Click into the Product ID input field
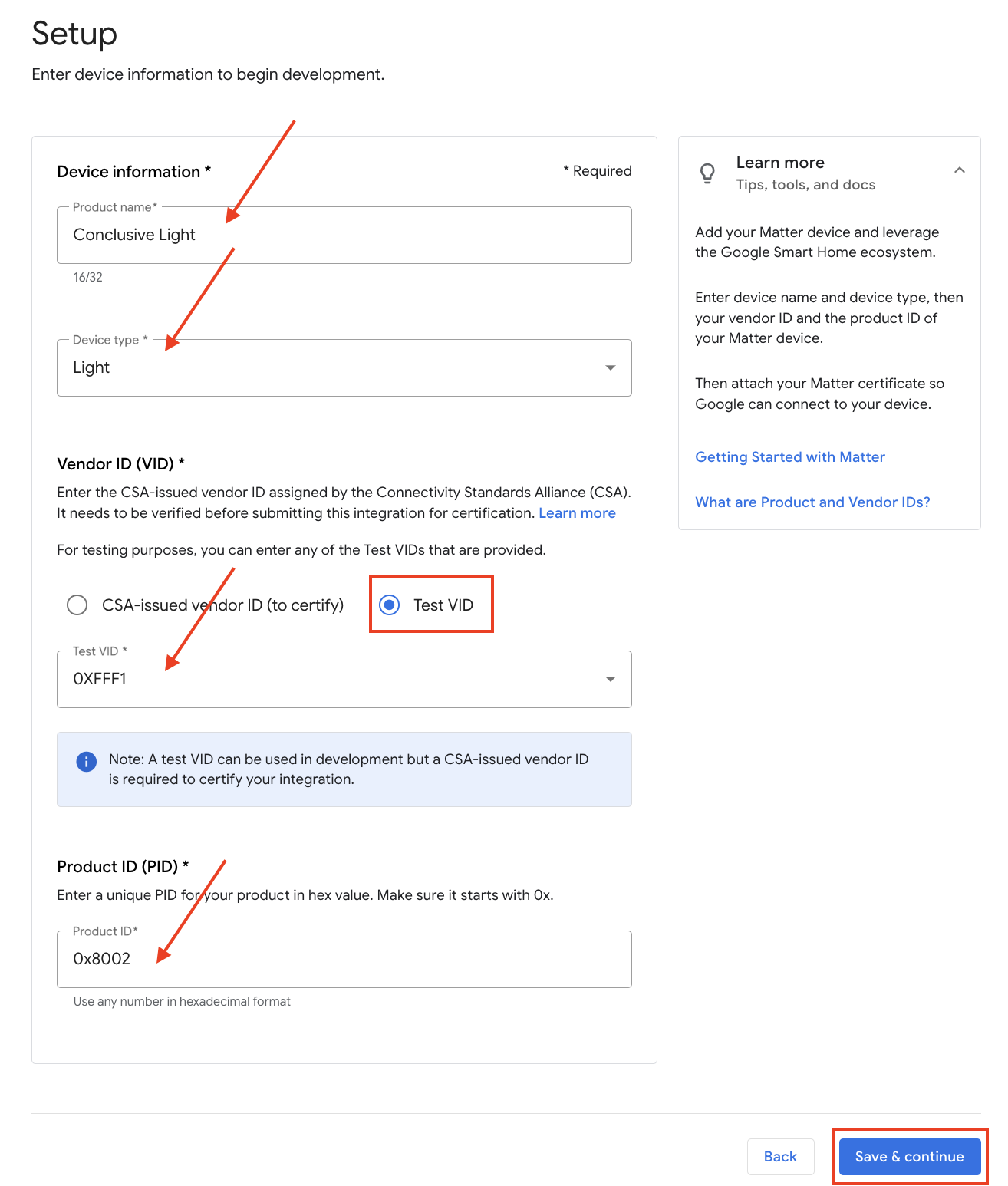The height and width of the screenshot is (1186, 1008). 344,959
